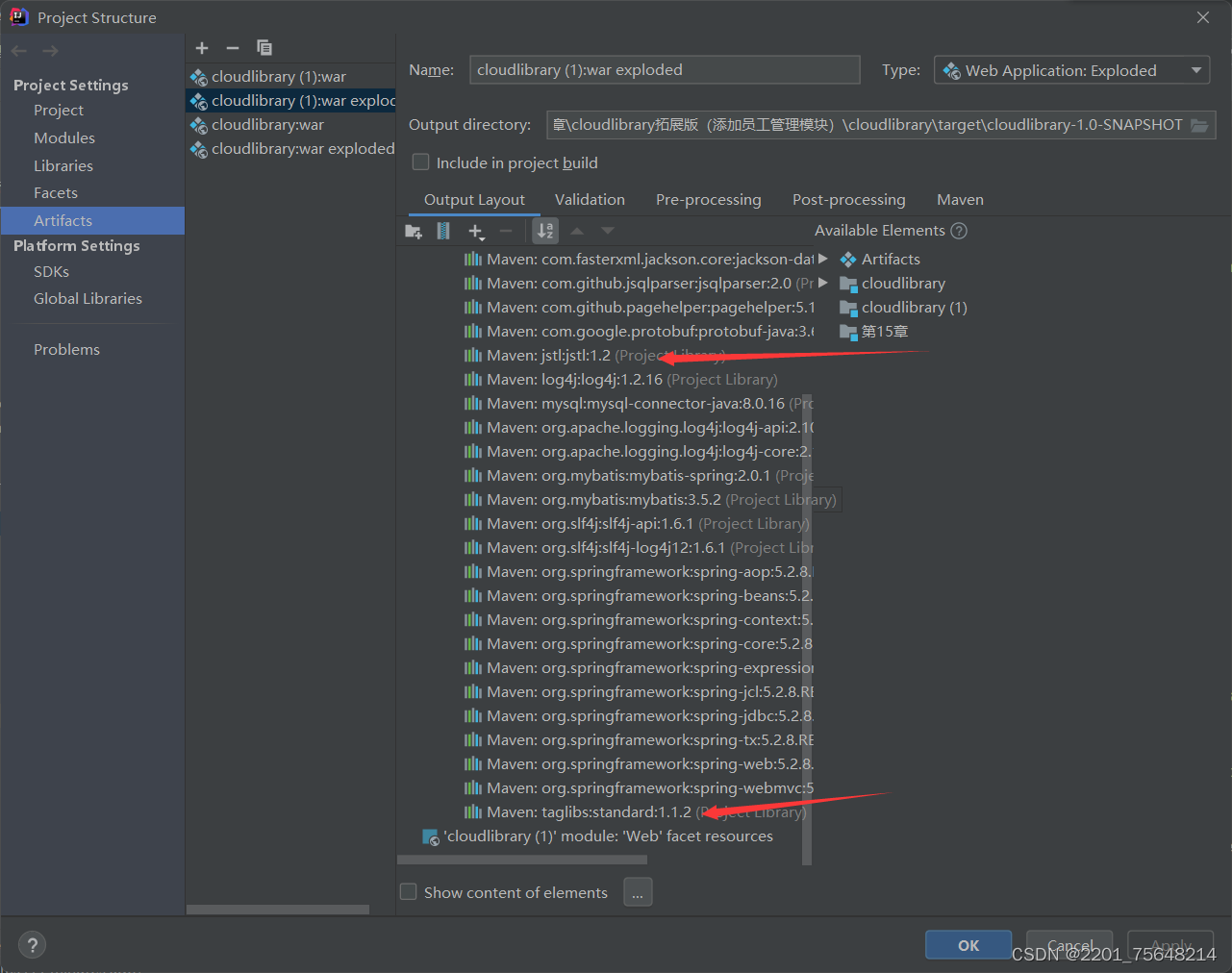Click the Web facet resources icon
The image size is (1232, 973).
coord(431,836)
